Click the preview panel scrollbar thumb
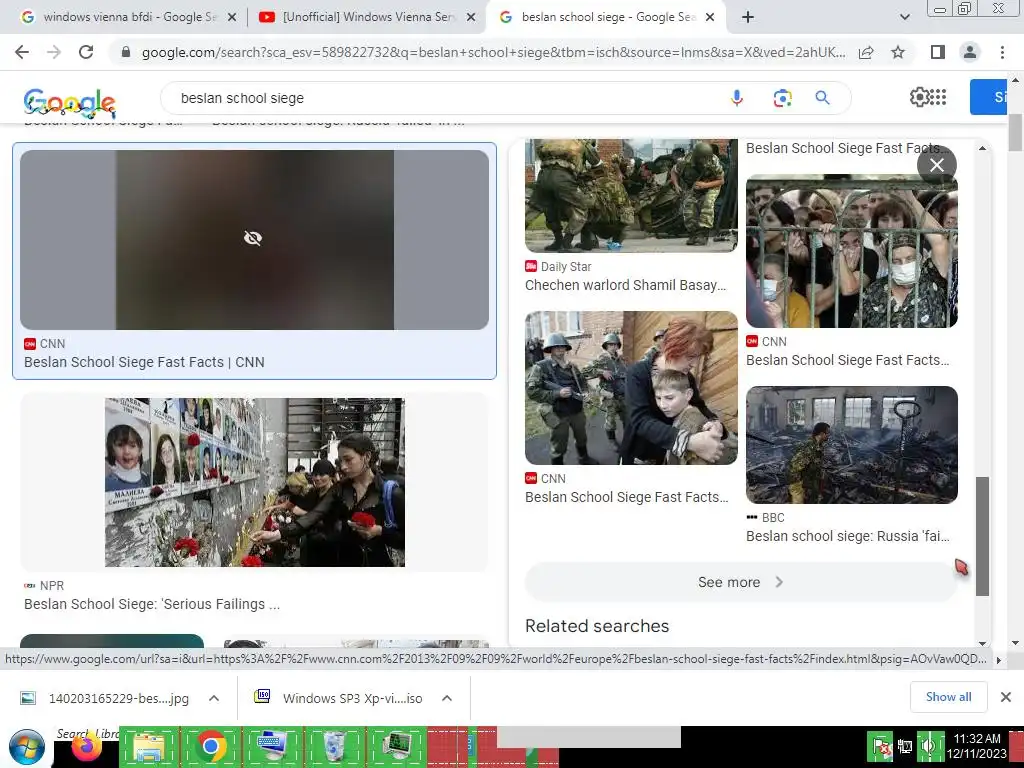The height and width of the screenshot is (768, 1024). click(982, 536)
